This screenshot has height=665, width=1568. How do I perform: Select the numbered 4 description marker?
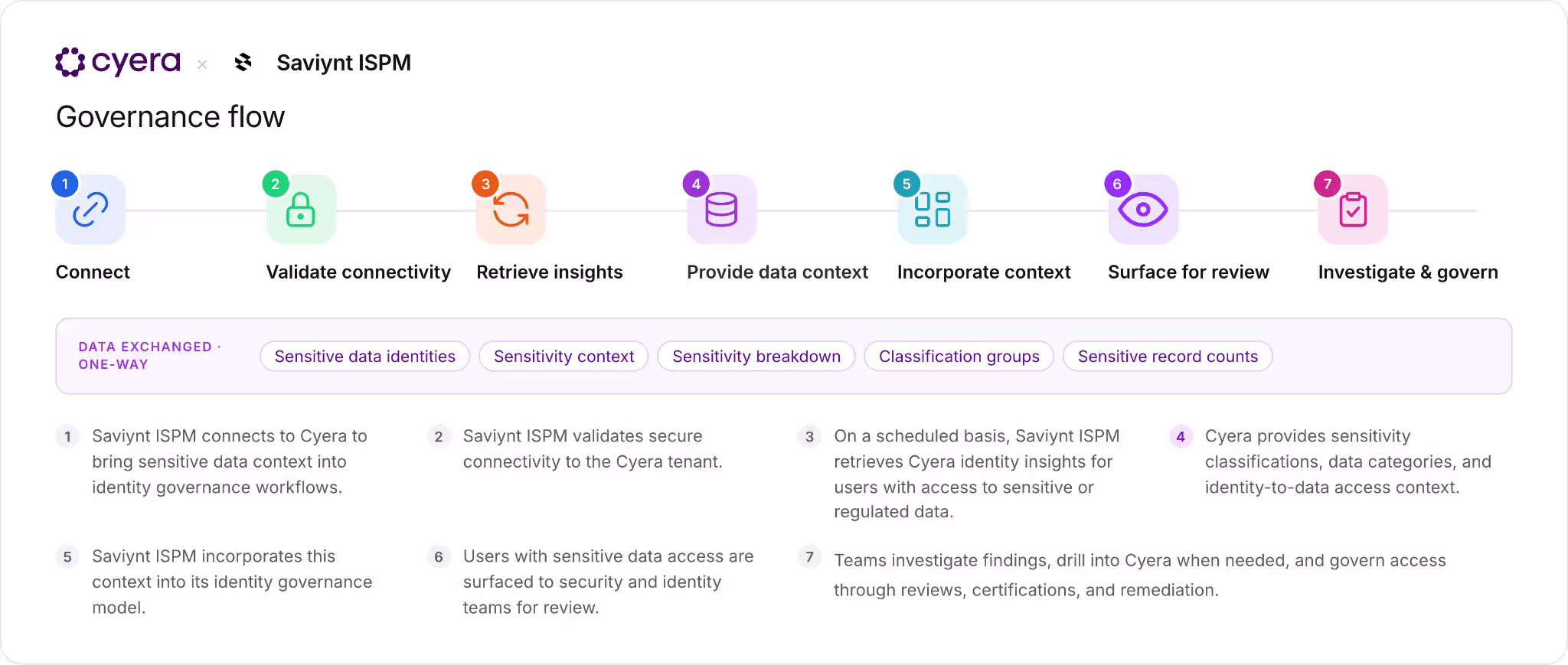1181,436
